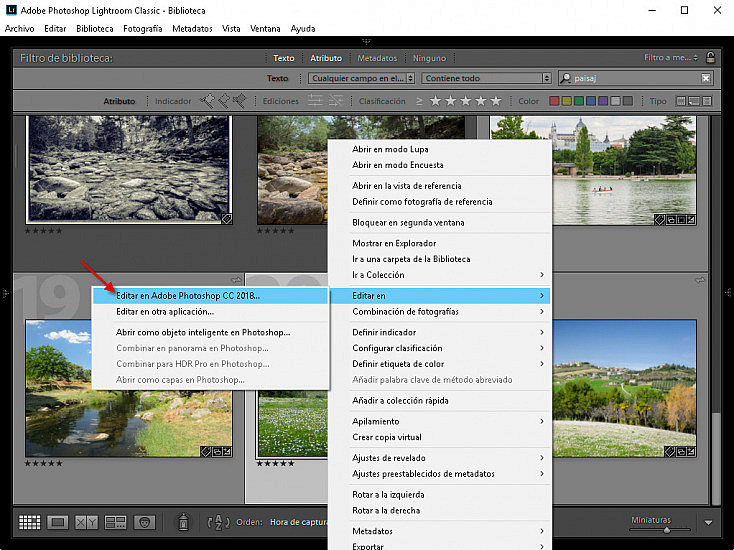Open toolbar content dropdown triangle
The height and width of the screenshot is (550, 734).
[x=708, y=523]
